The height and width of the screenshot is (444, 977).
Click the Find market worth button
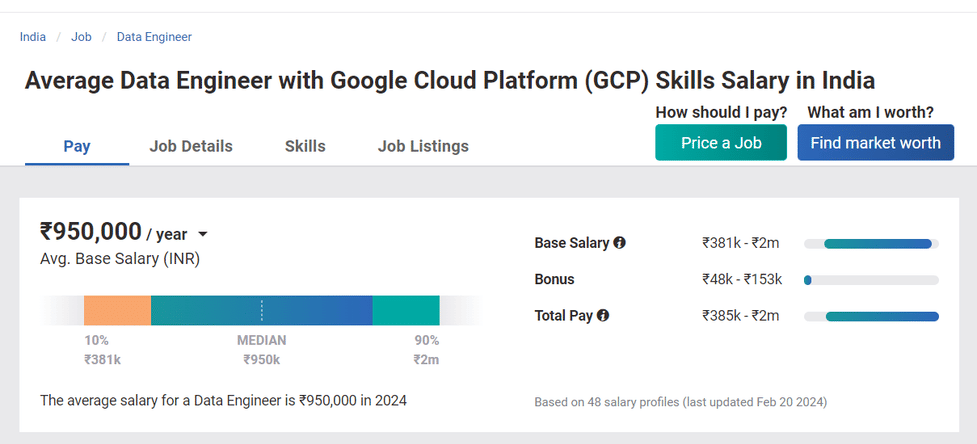(875, 143)
